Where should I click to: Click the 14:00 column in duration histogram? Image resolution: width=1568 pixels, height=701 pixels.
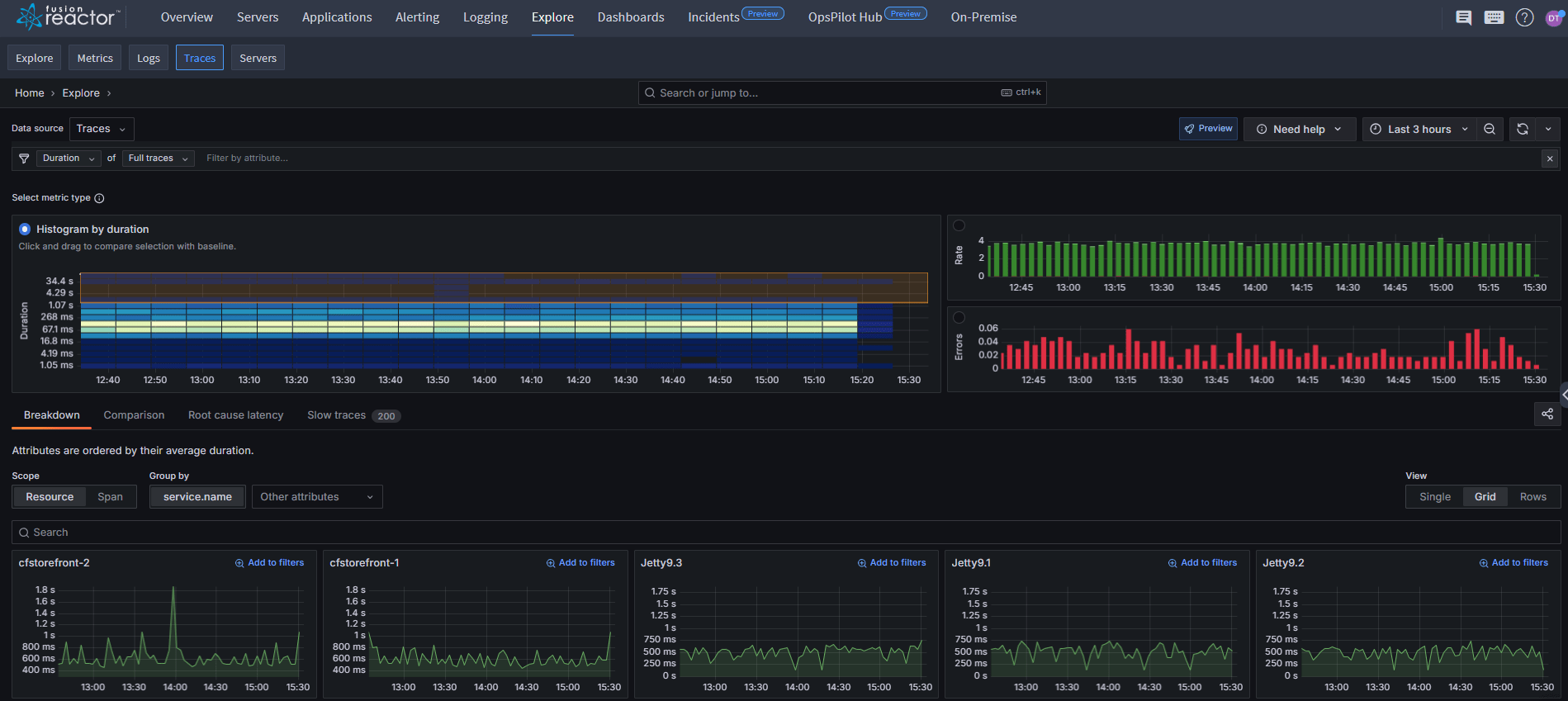(486, 320)
